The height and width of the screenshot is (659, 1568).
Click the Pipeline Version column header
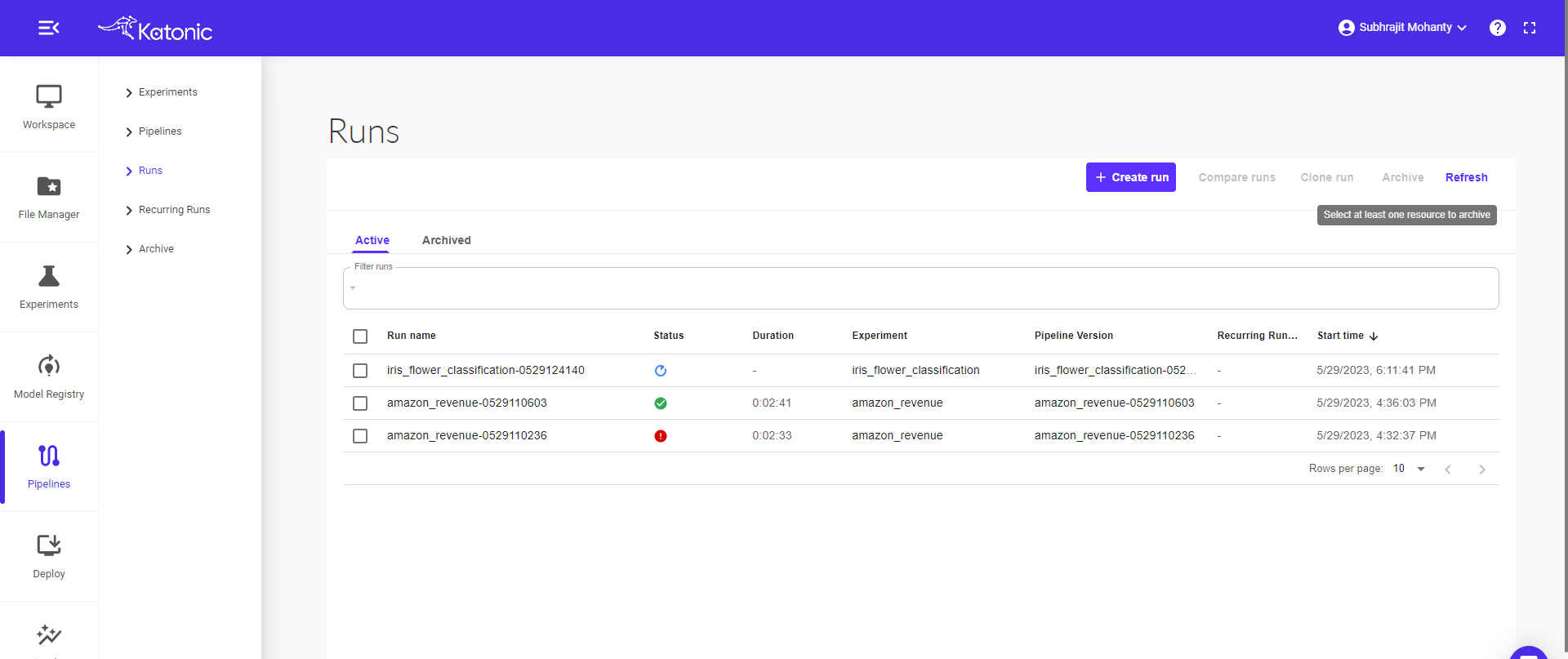coord(1074,336)
